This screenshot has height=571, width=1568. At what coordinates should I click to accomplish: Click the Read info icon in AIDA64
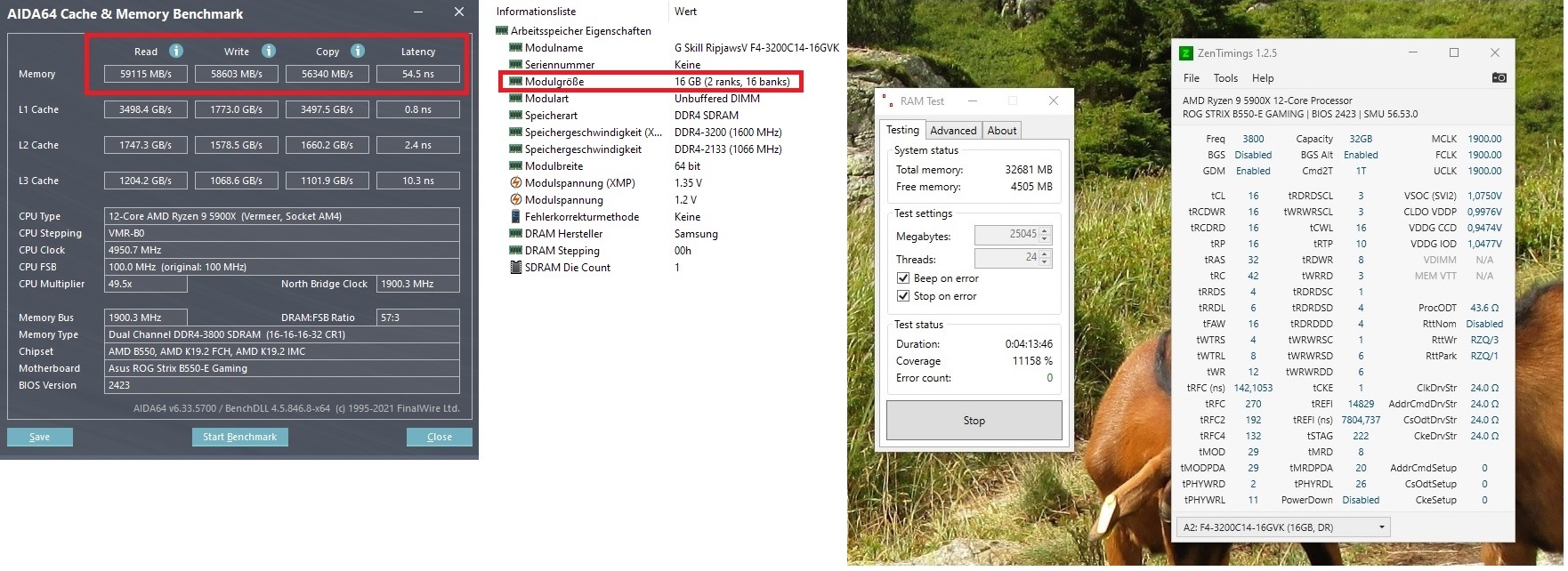click(x=176, y=51)
